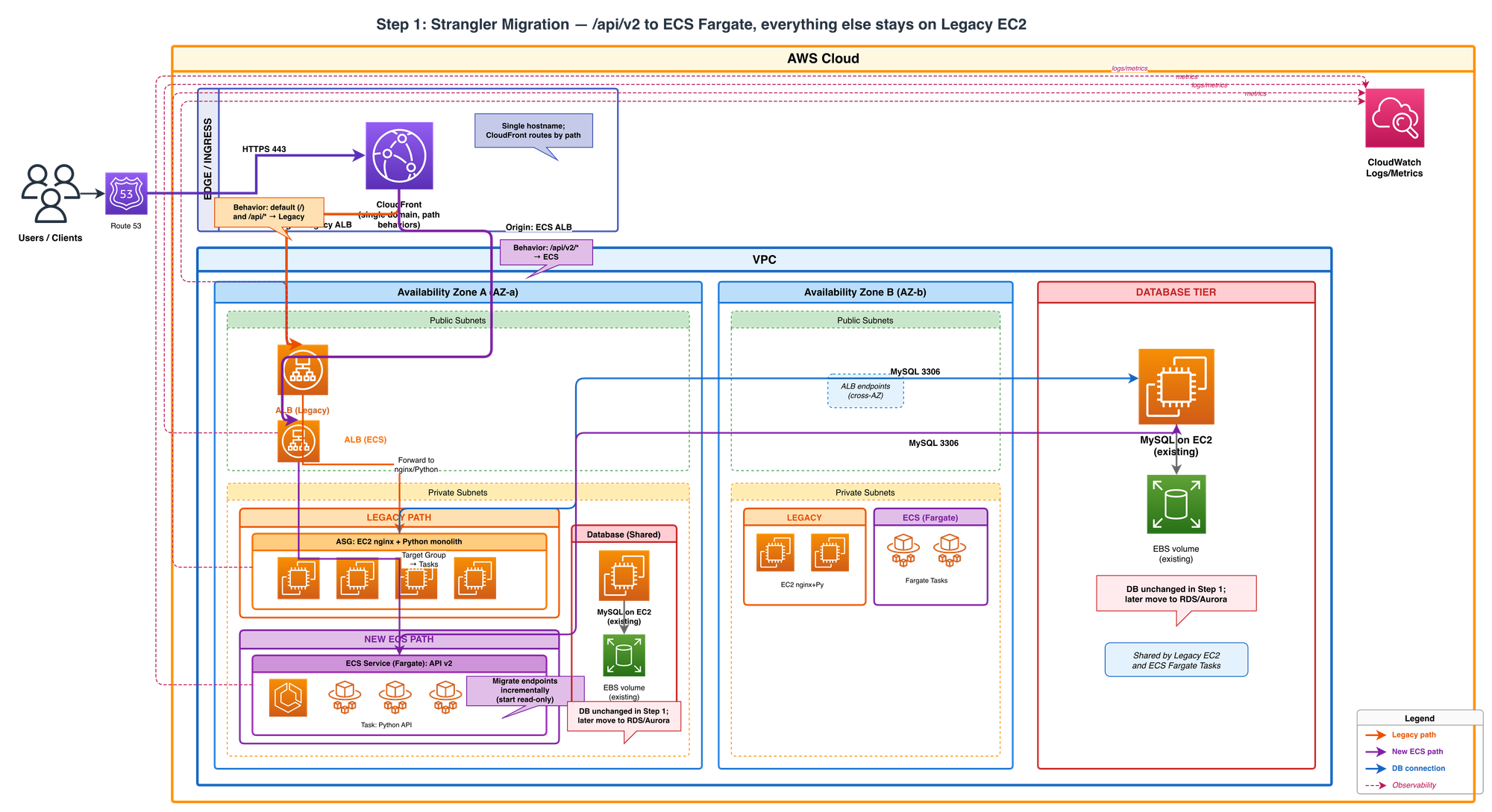
Task: Click the Route 53 shield icon
Action: click(126, 194)
